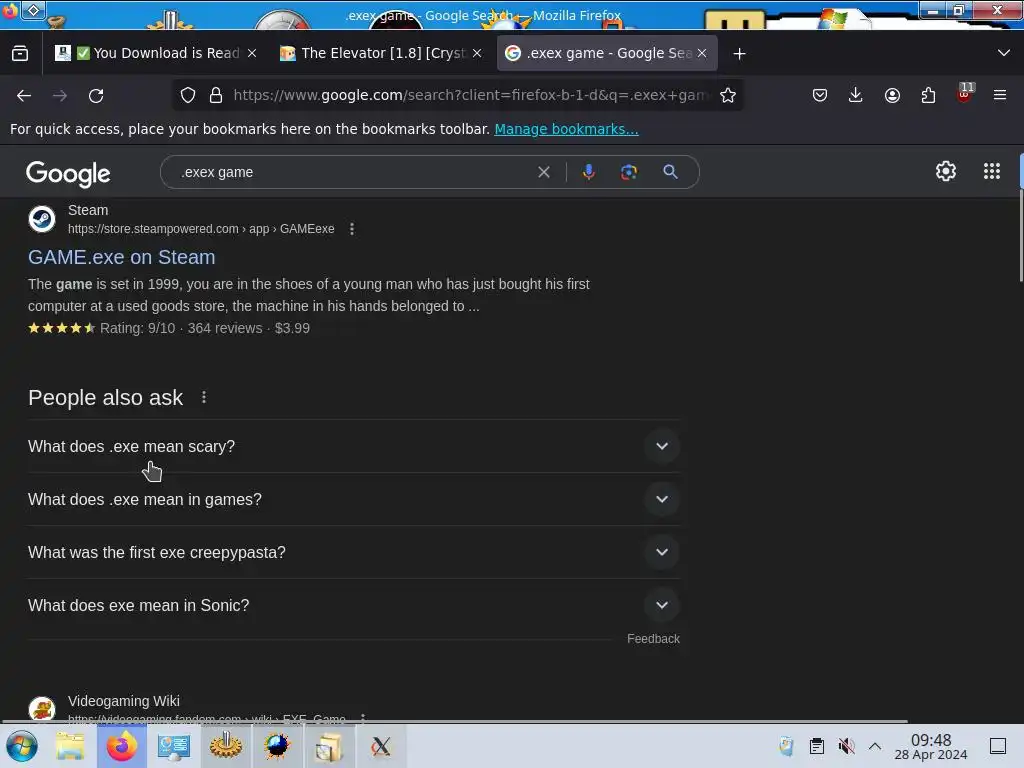Click the 'Manage bookmarks...' link
This screenshot has height=768, width=1024.
pos(566,129)
